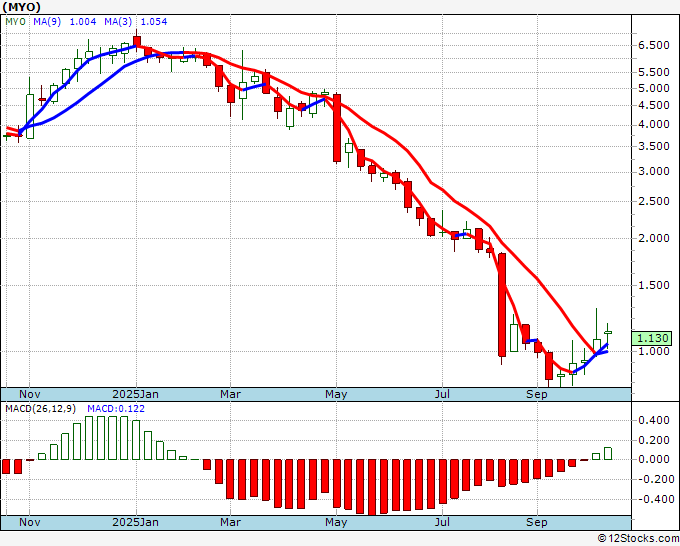This screenshot has height=546, width=680.
Task: Select Sep on the price chart date axis
Action: (536, 394)
